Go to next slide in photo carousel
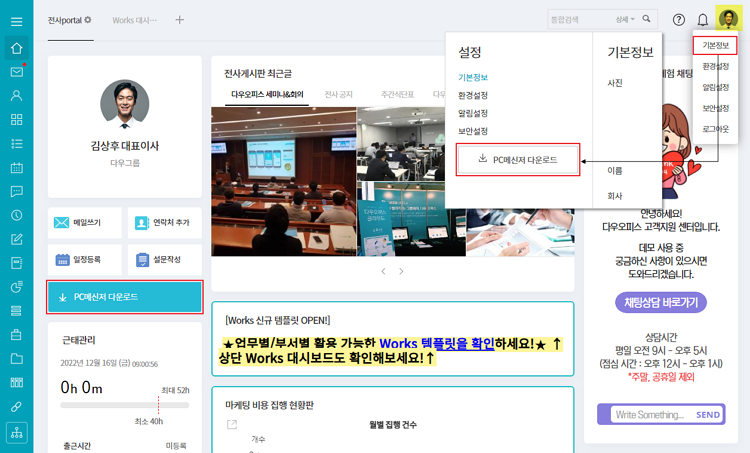 (402, 271)
